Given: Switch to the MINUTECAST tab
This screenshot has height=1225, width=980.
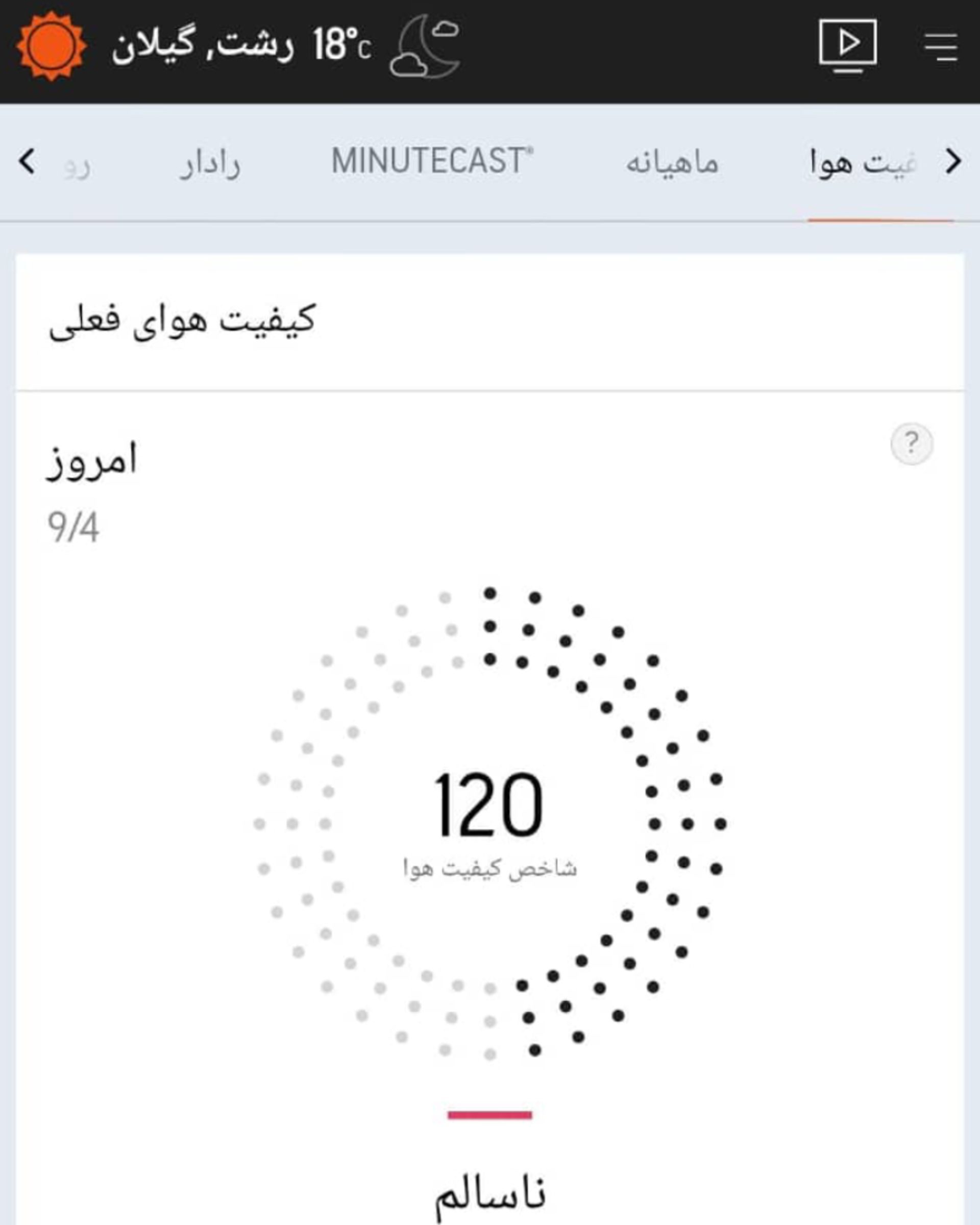Looking at the screenshot, I should click(432, 163).
